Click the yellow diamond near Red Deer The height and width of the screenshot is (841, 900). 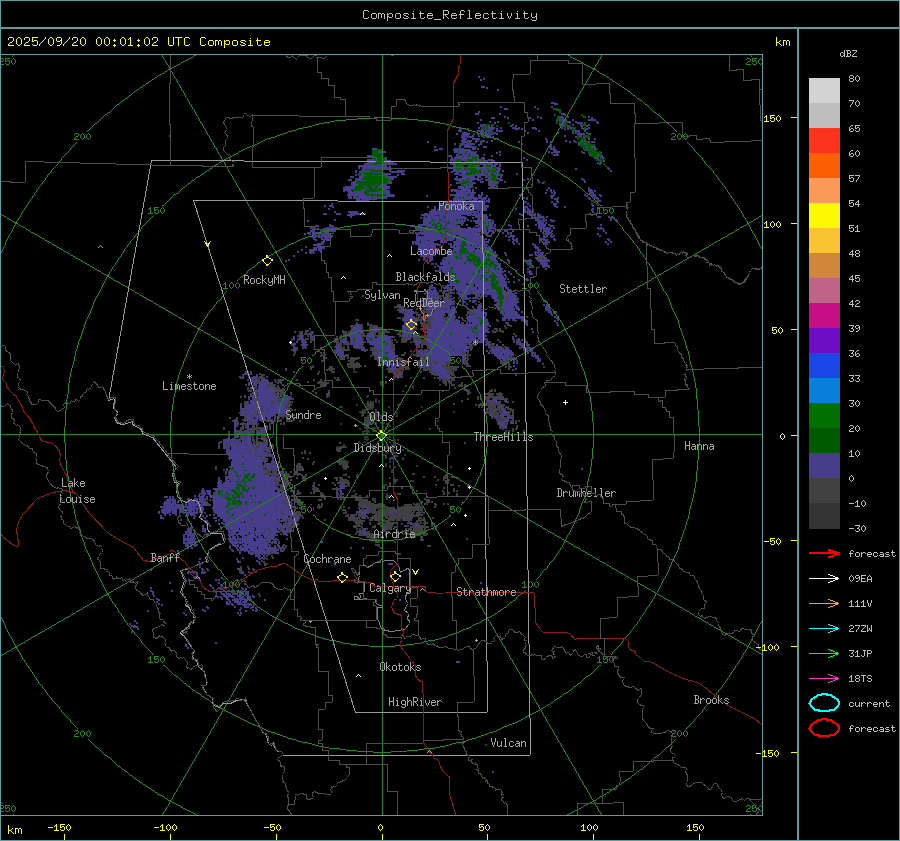pyautogui.click(x=411, y=324)
